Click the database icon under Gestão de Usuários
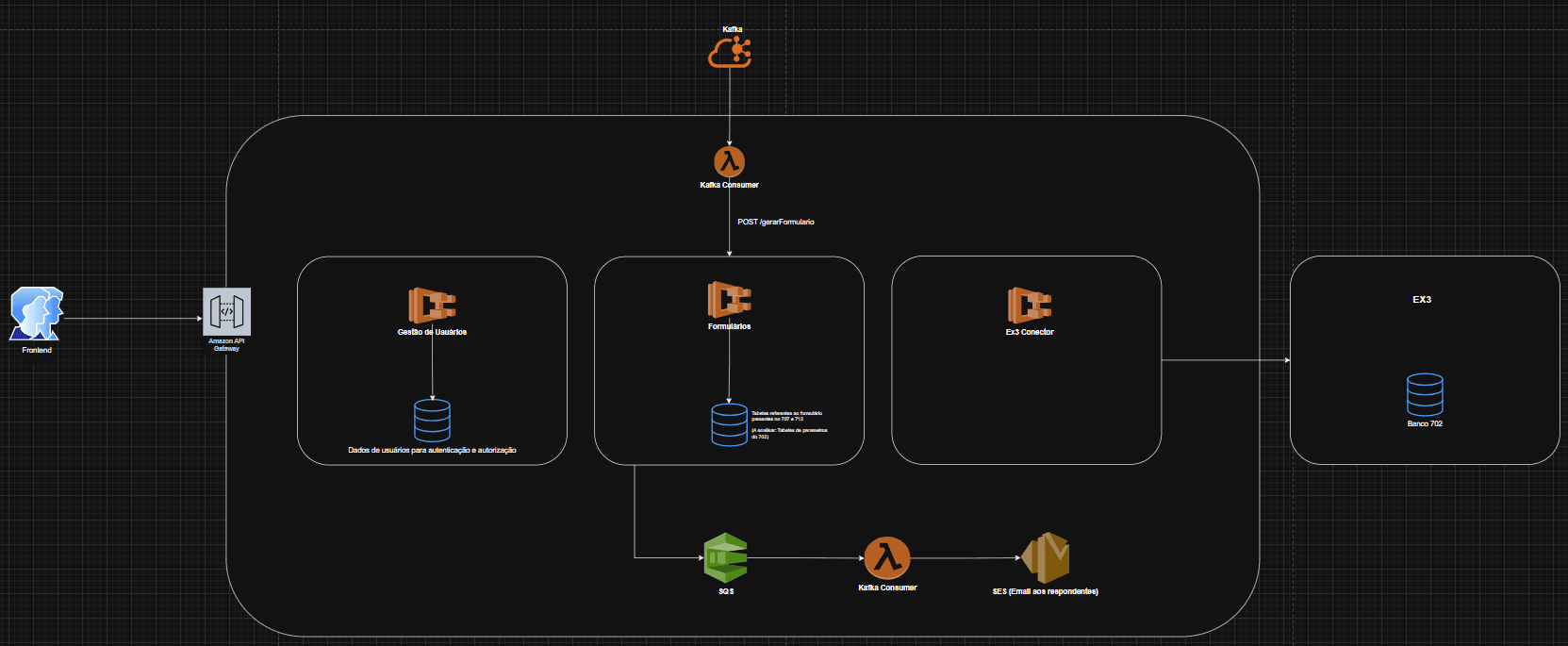The height and width of the screenshot is (646, 1568). [x=432, y=421]
